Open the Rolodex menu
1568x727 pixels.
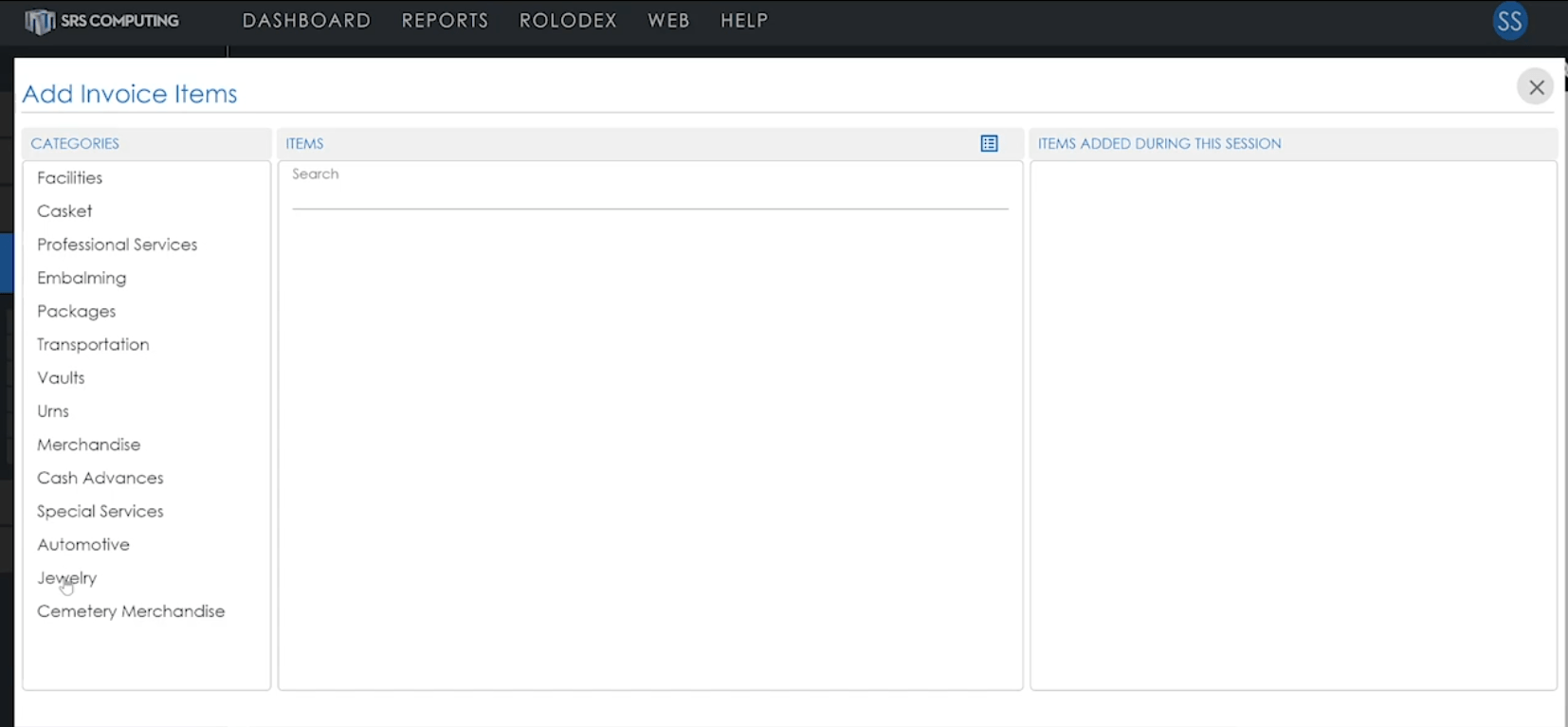point(568,21)
